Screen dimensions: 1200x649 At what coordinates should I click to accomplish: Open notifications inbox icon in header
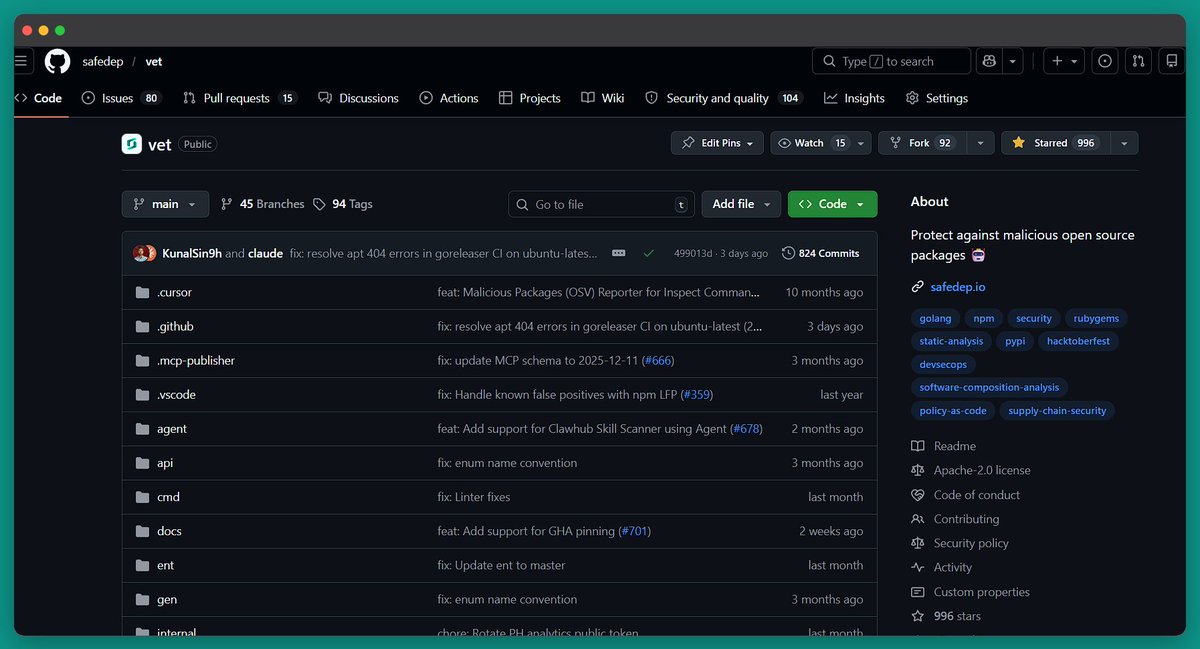click(1172, 61)
